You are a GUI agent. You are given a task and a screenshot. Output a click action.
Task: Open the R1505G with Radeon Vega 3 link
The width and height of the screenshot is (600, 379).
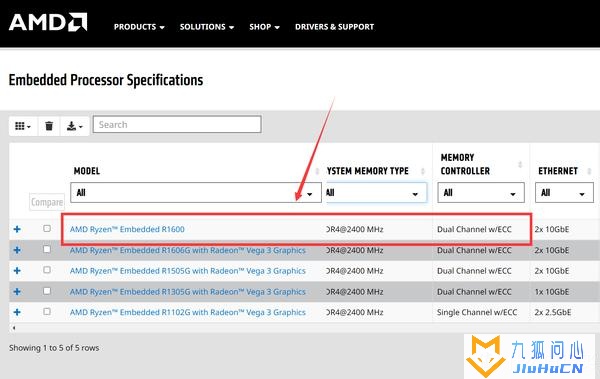(188, 271)
